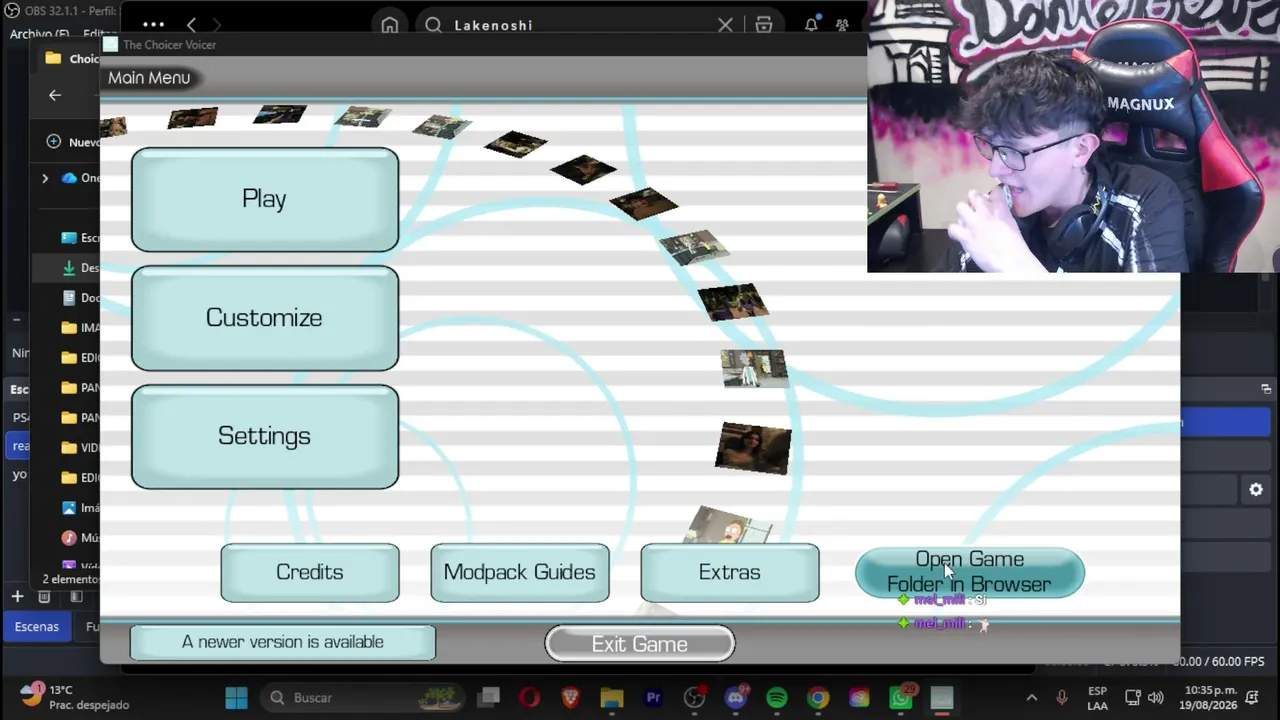Screen dimensions: 1280x720
Task: Click the home icon in the background app
Action: [x=389, y=25]
